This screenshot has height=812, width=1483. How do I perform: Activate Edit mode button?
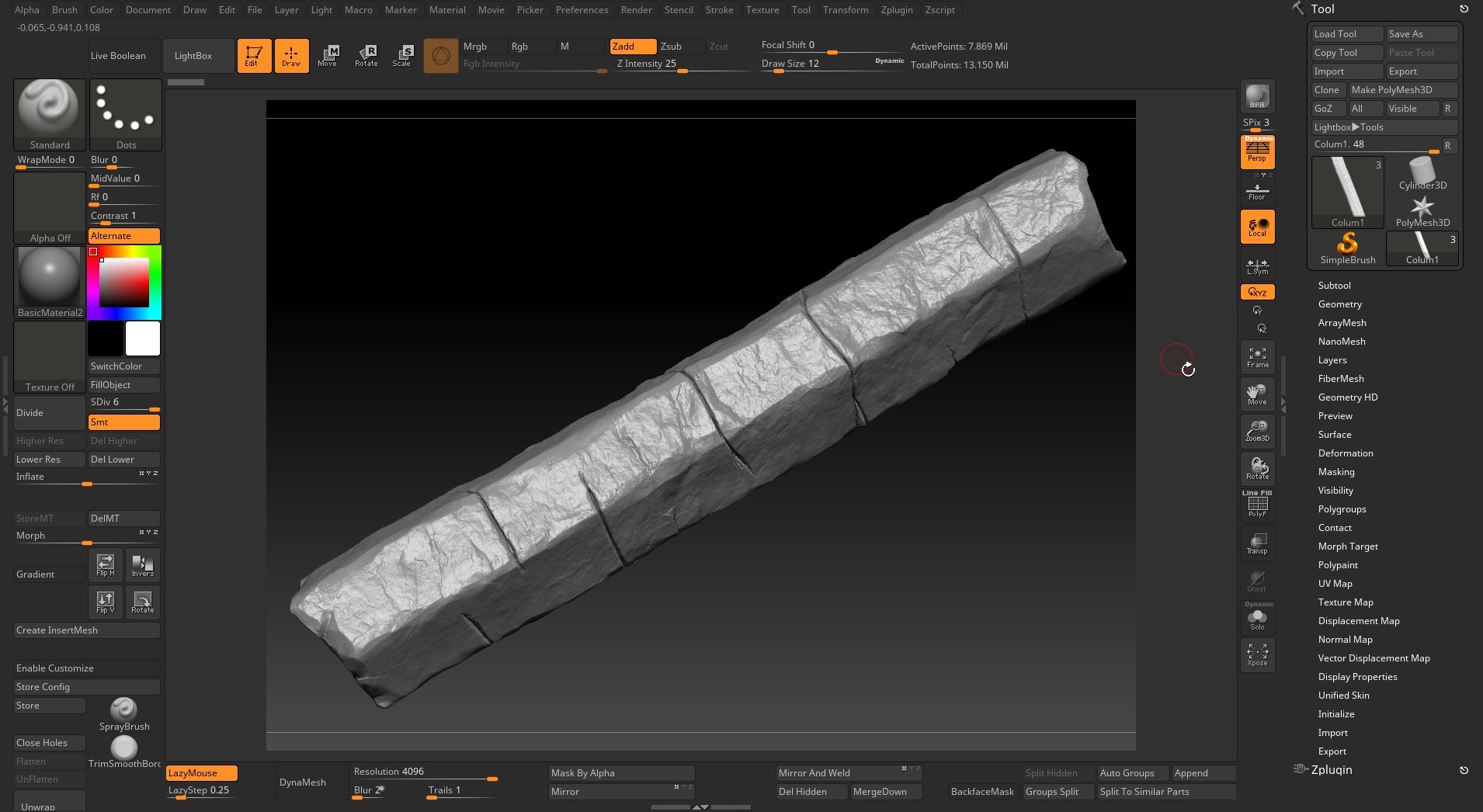click(x=254, y=56)
